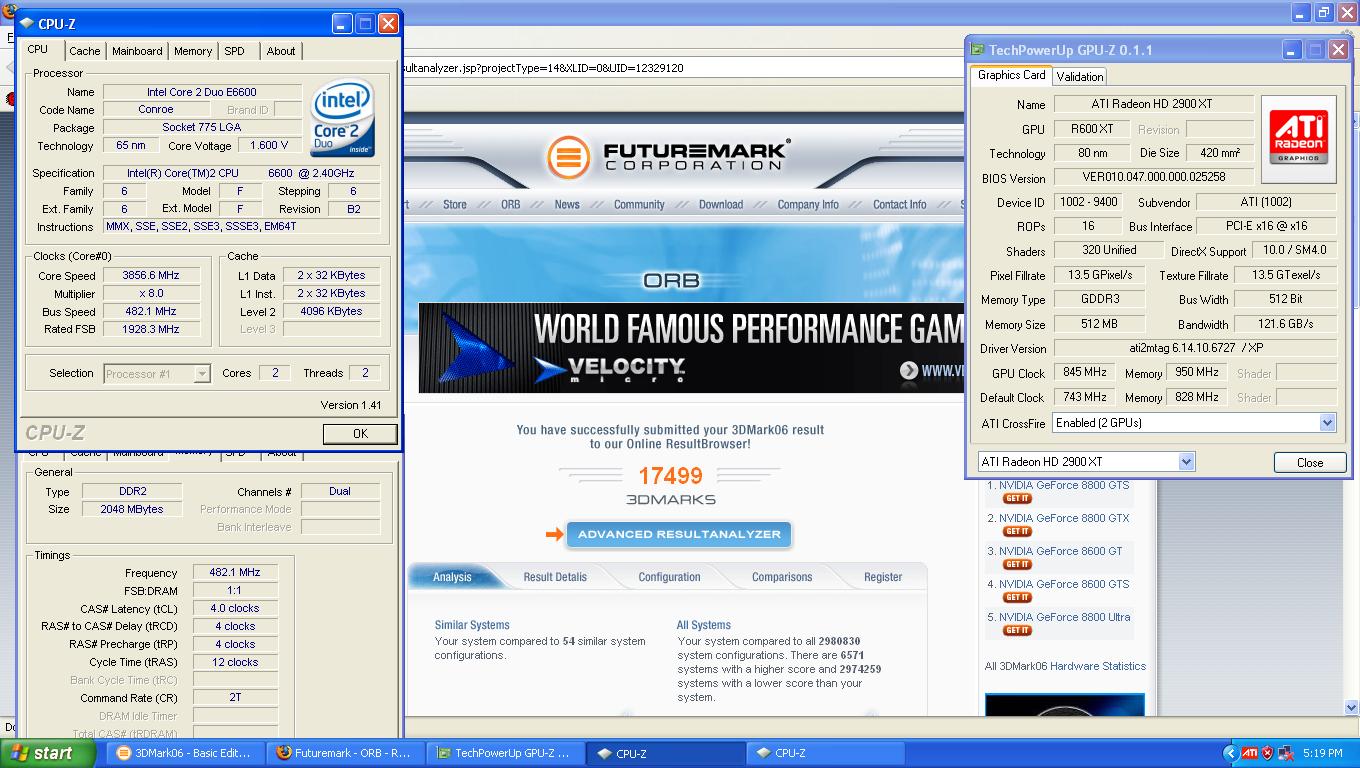
Task: Open the Download link in Futuremark navigation
Action: coord(721,204)
